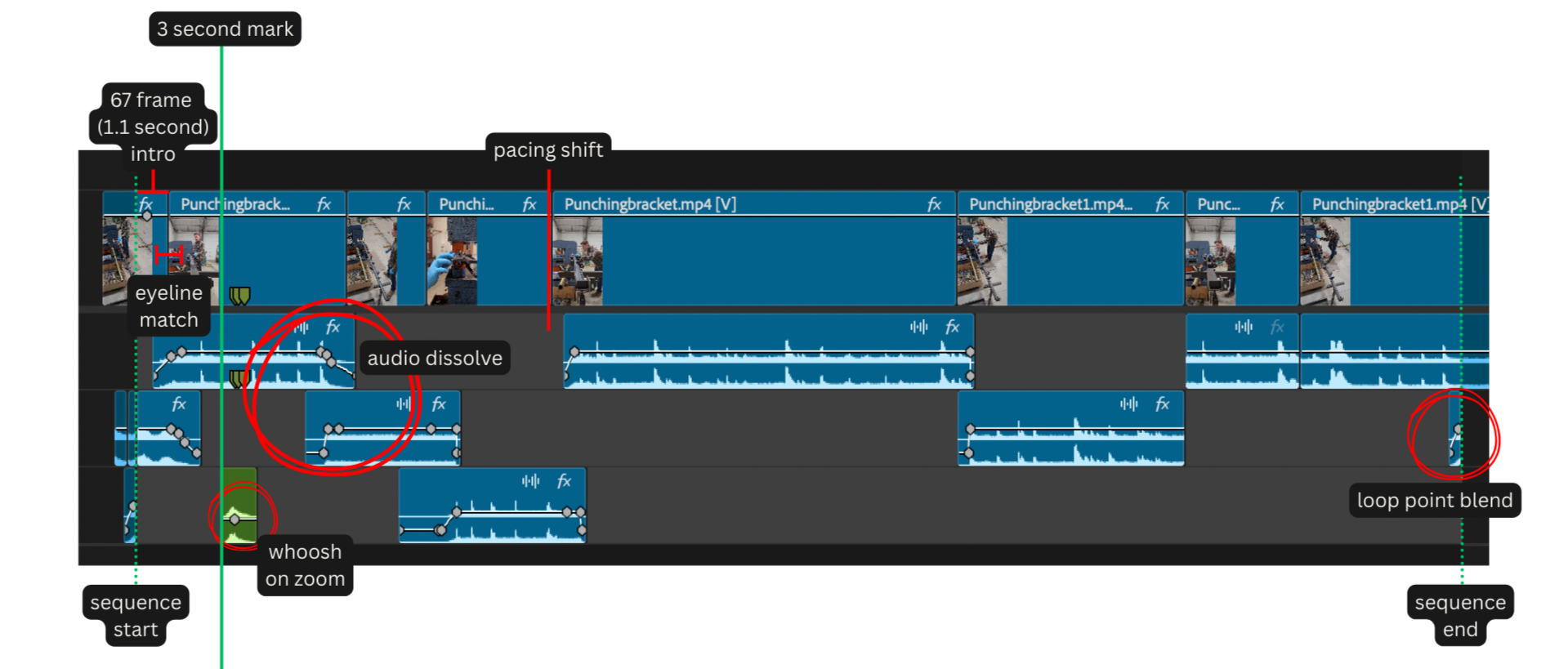This screenshot has height=669, width=1568.
Task: Click fx badge on audio clip beneath Punchingbracket.mp4 [V]
Action: [952, 327]
